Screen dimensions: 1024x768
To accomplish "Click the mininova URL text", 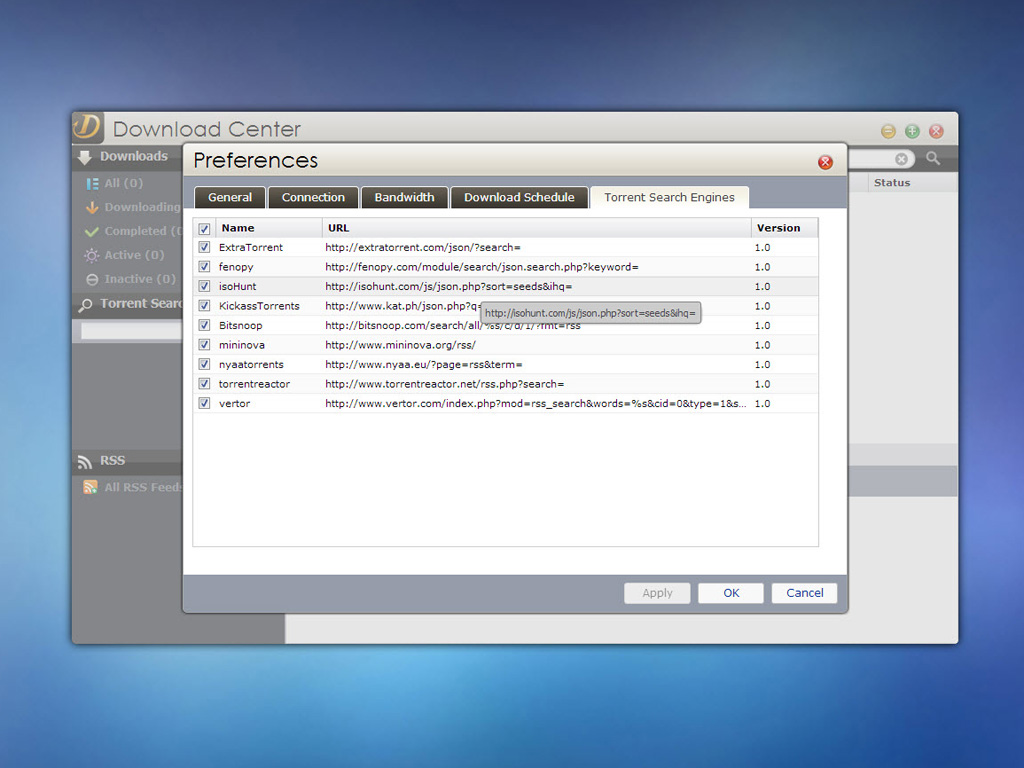I will pos(400,345).
